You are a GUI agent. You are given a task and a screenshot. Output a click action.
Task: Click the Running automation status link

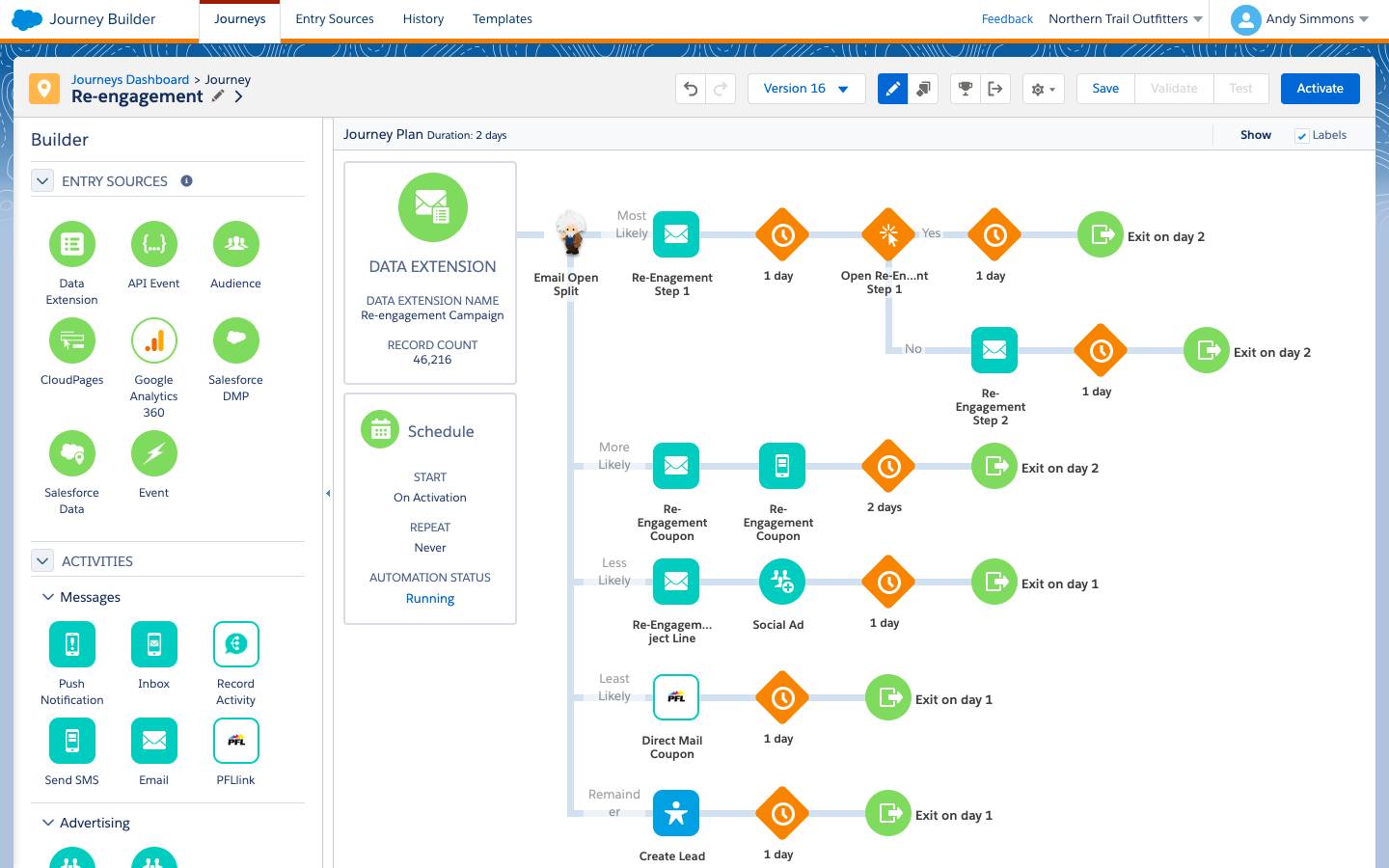click(x=430, y=599)
